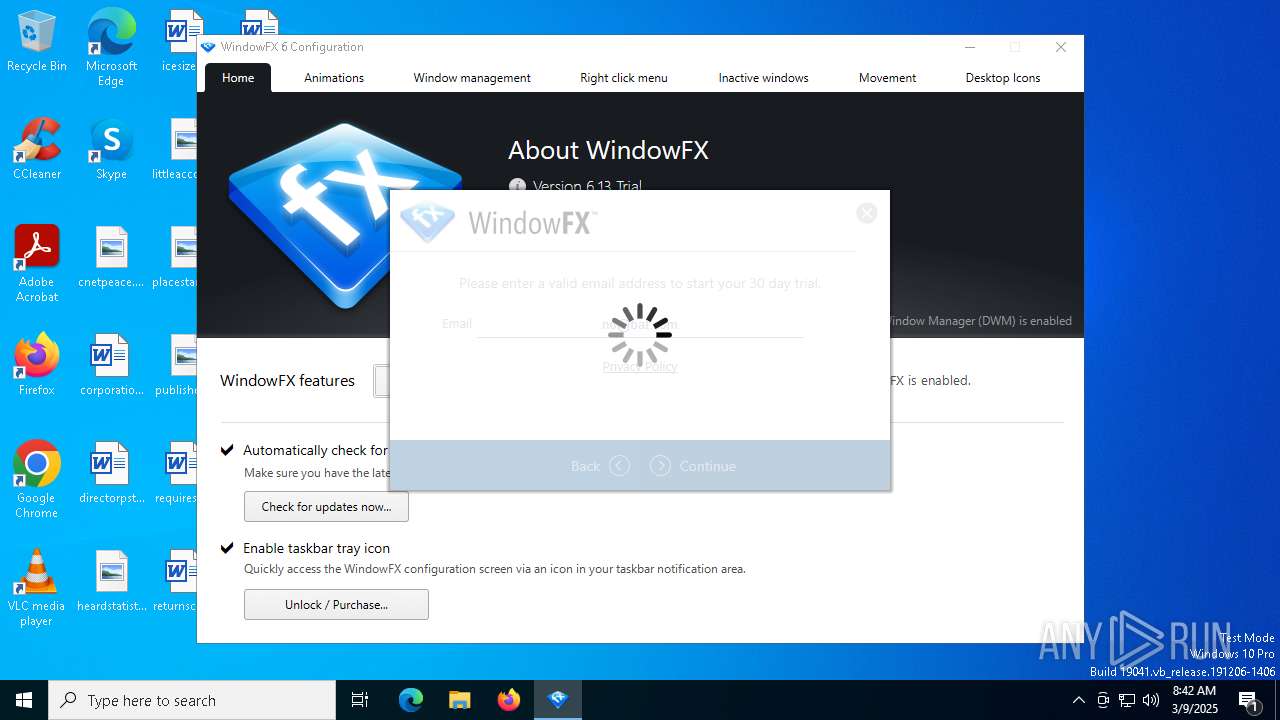1280x720 pixels.
Task: Click the taskbar search box
Action: point(192,700)
